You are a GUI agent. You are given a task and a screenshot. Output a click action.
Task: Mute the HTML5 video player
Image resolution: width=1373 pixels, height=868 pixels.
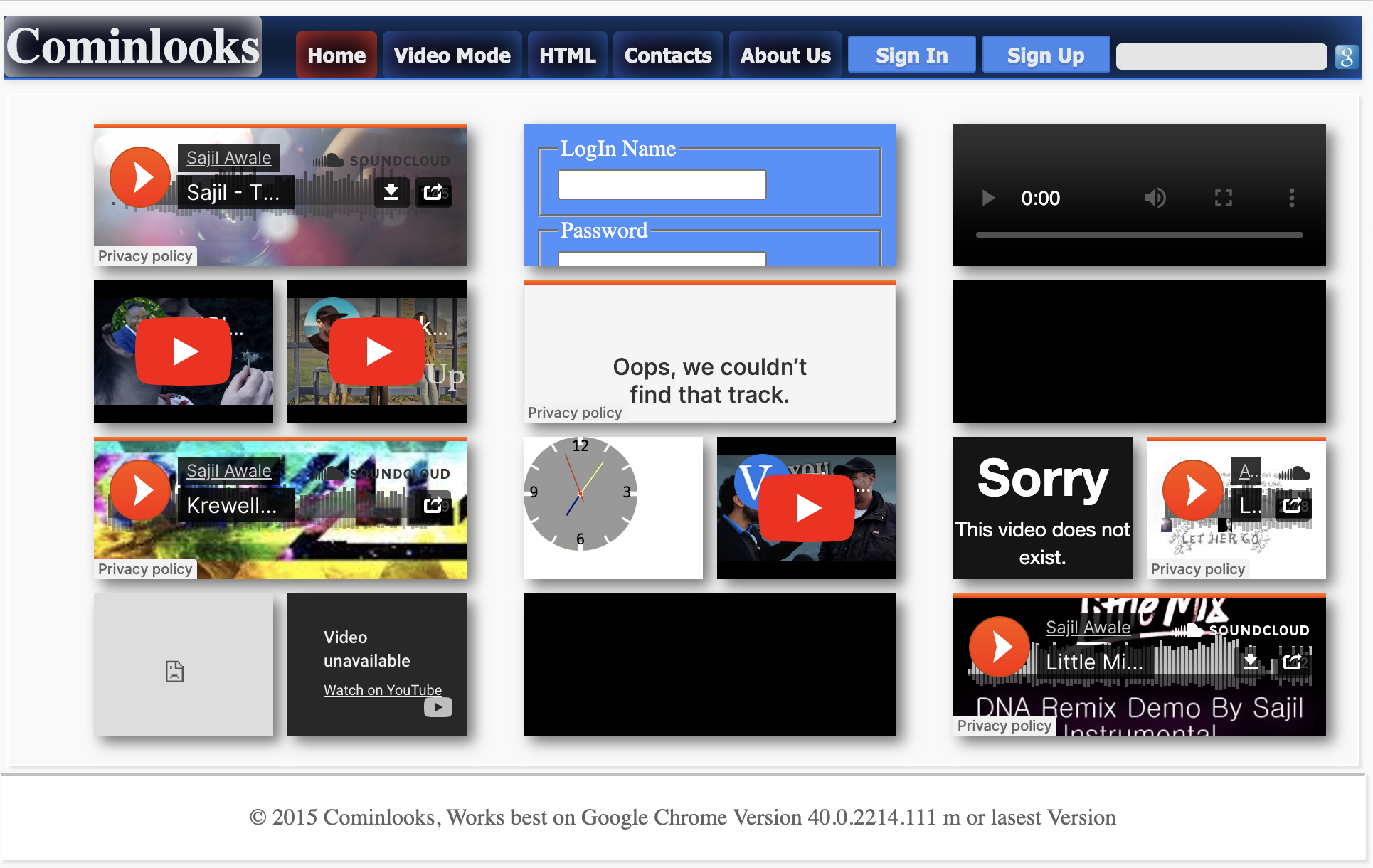point(1155,198)
